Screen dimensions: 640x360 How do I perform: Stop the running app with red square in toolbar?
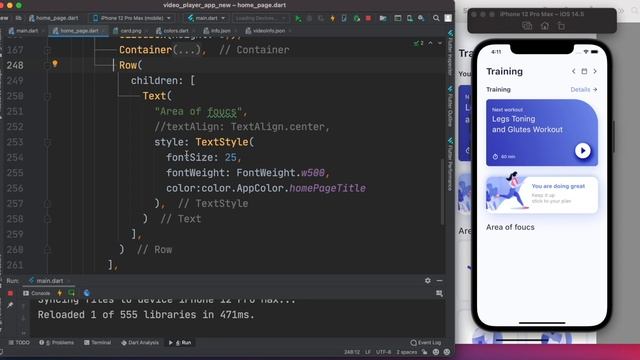point(368,18)
